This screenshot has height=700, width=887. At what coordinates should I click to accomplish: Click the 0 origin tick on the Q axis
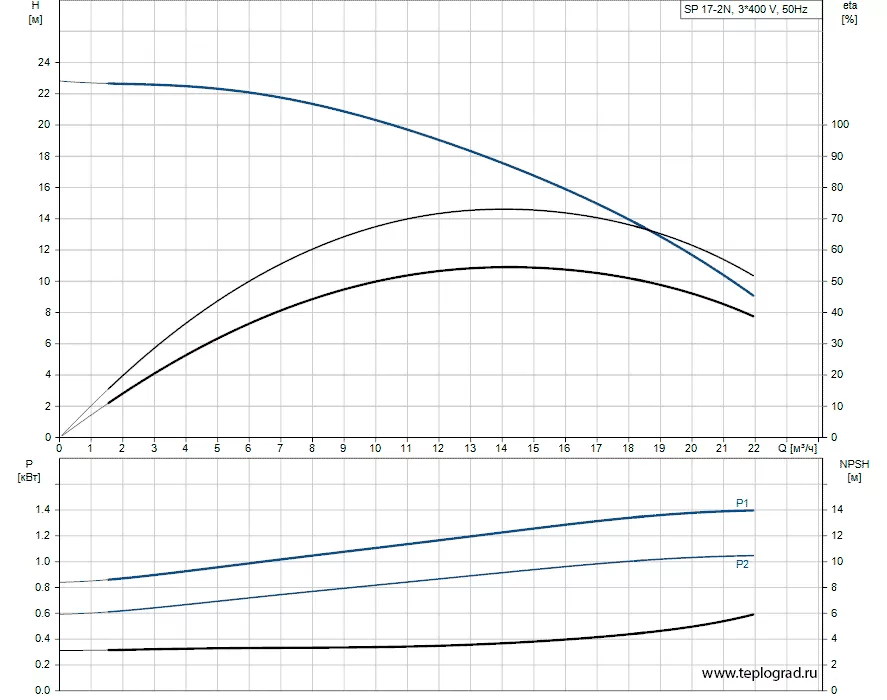click(60, 448)
